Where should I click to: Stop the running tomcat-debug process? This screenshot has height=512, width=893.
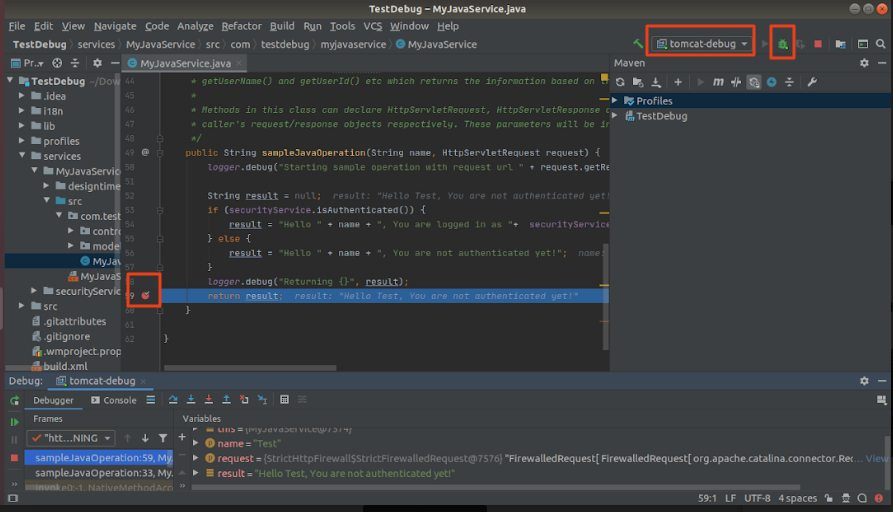click(818, 44)
